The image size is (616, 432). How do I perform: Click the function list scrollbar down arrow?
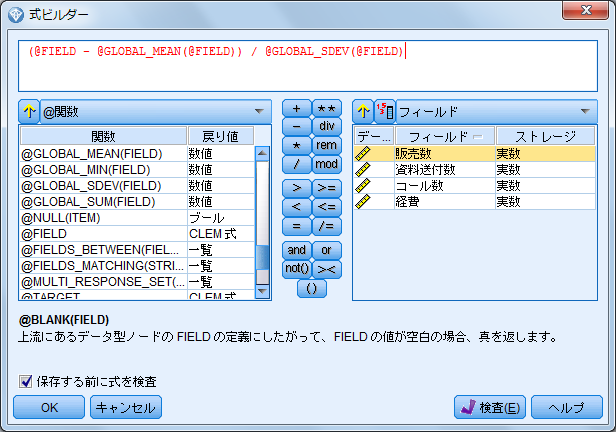[262, 291]
